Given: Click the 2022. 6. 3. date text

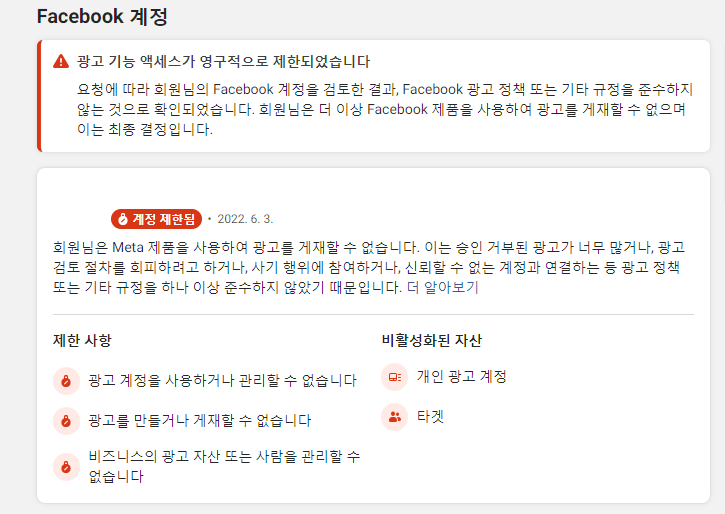Looking at the screenshot, I should [245, 219].
